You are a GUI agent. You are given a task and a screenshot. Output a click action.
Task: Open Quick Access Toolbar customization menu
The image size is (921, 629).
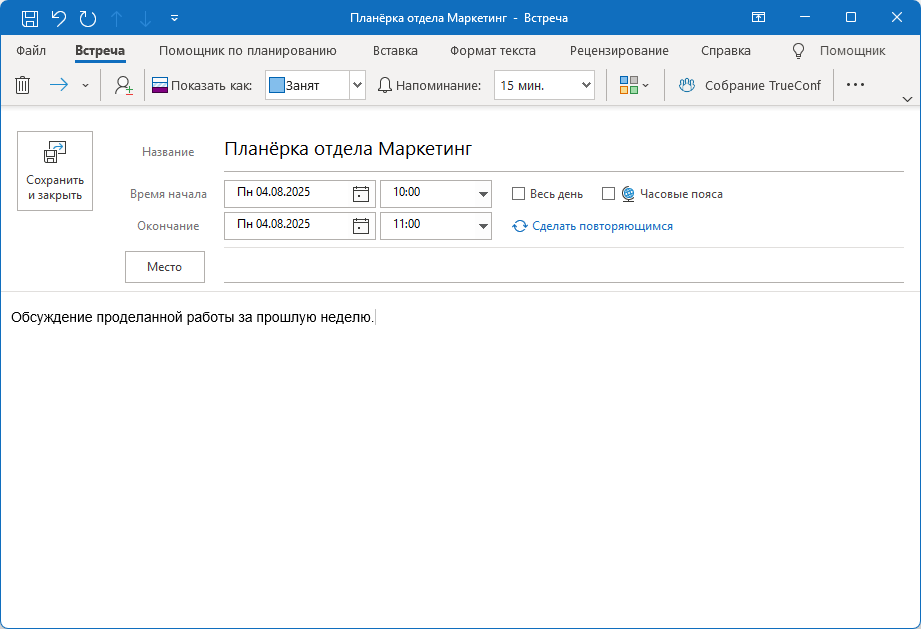174,18
